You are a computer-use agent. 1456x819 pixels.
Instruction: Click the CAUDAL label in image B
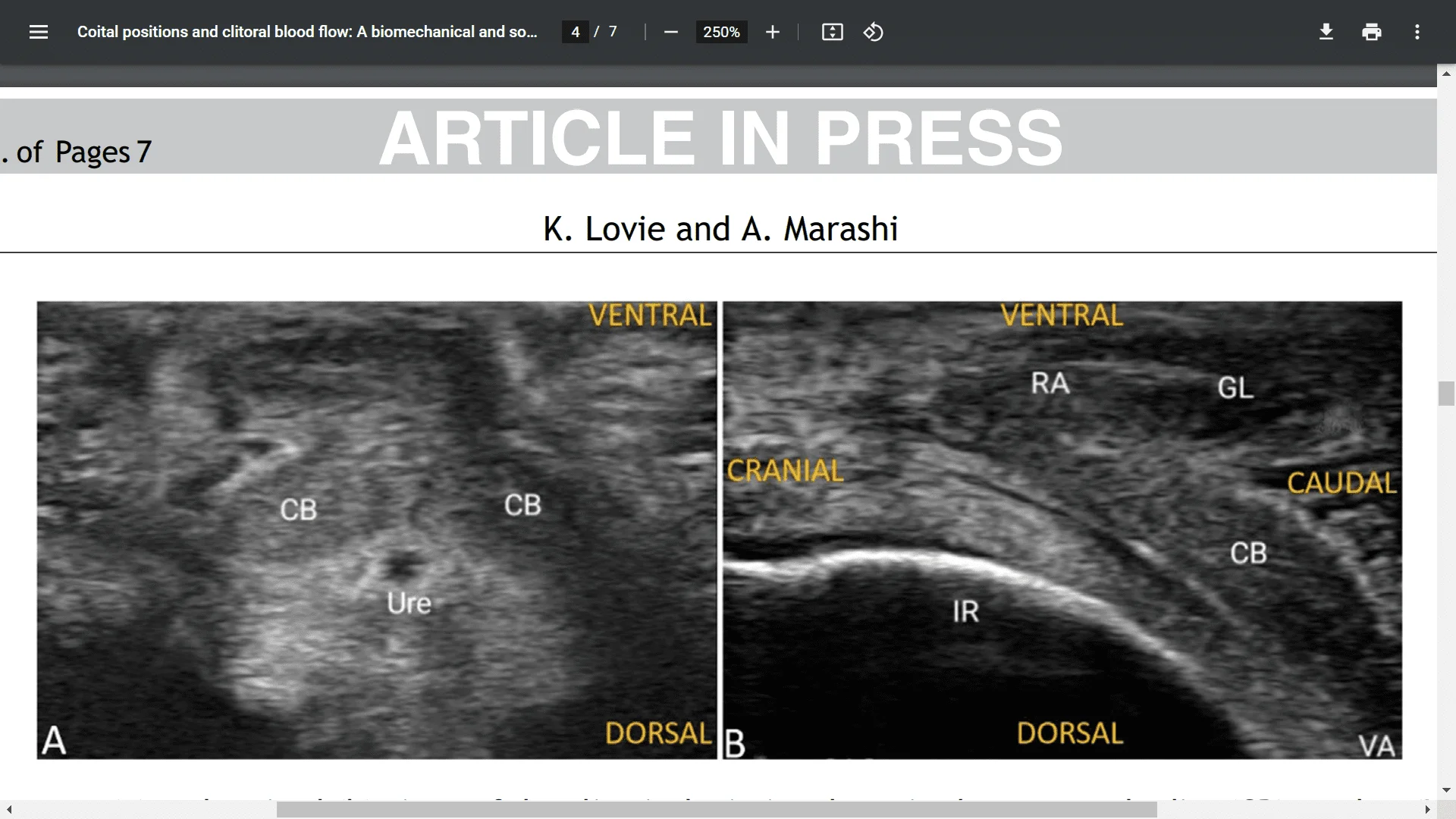point(1341,483)
